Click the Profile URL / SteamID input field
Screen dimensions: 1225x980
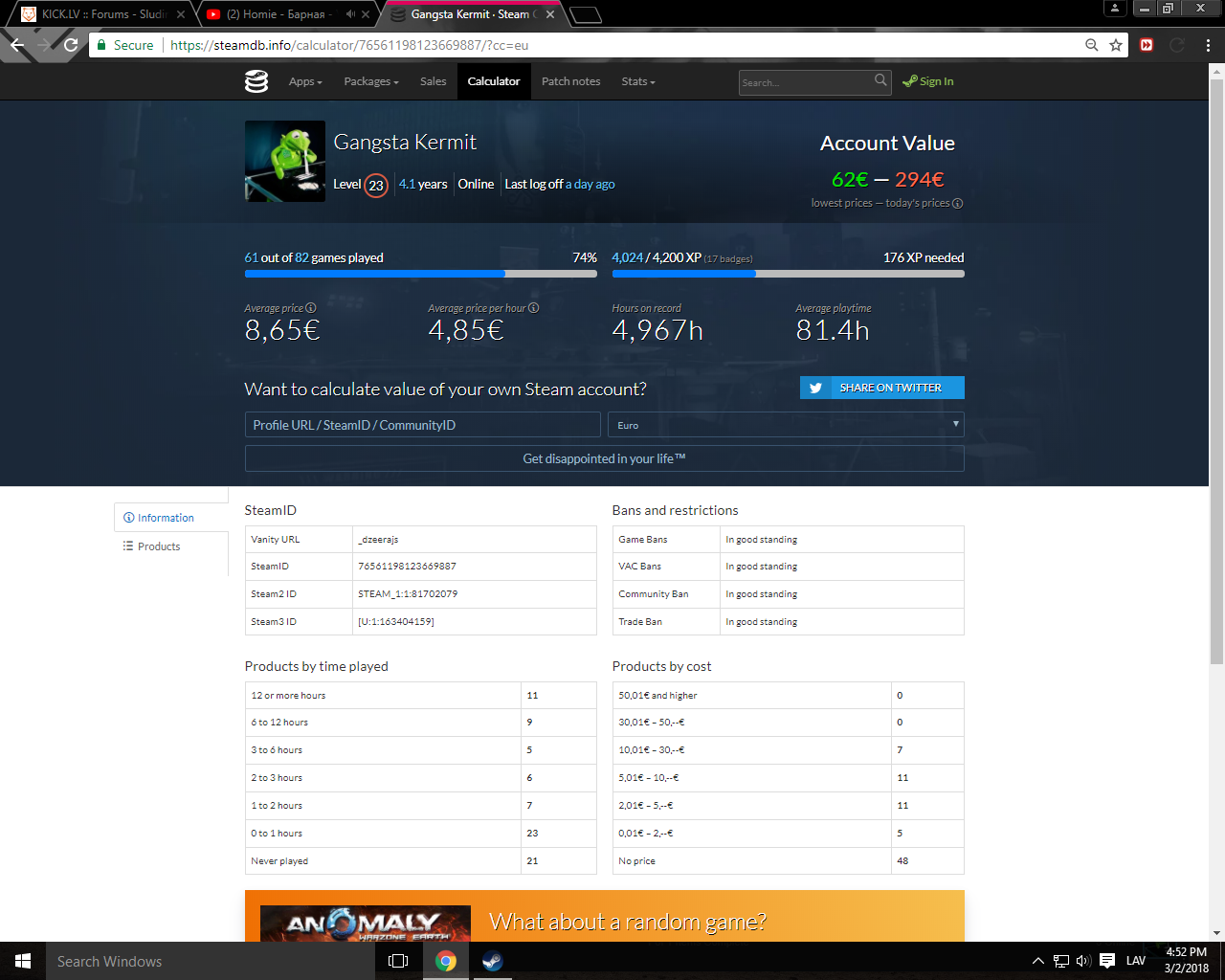pyautogui.click(x=422, y=425)
